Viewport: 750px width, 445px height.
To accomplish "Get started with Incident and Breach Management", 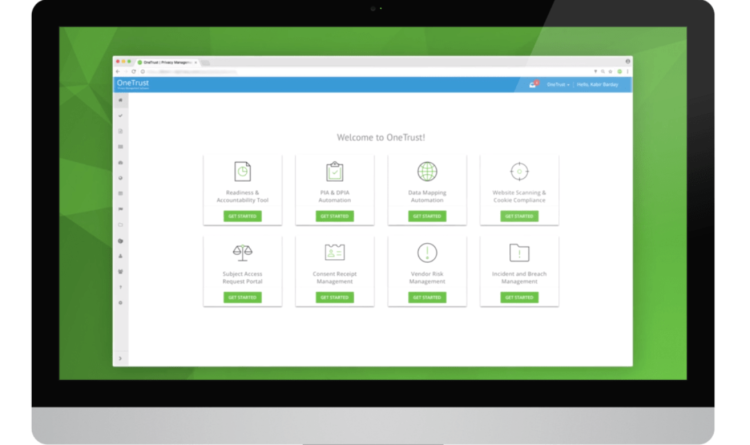I will coord(519,298).
